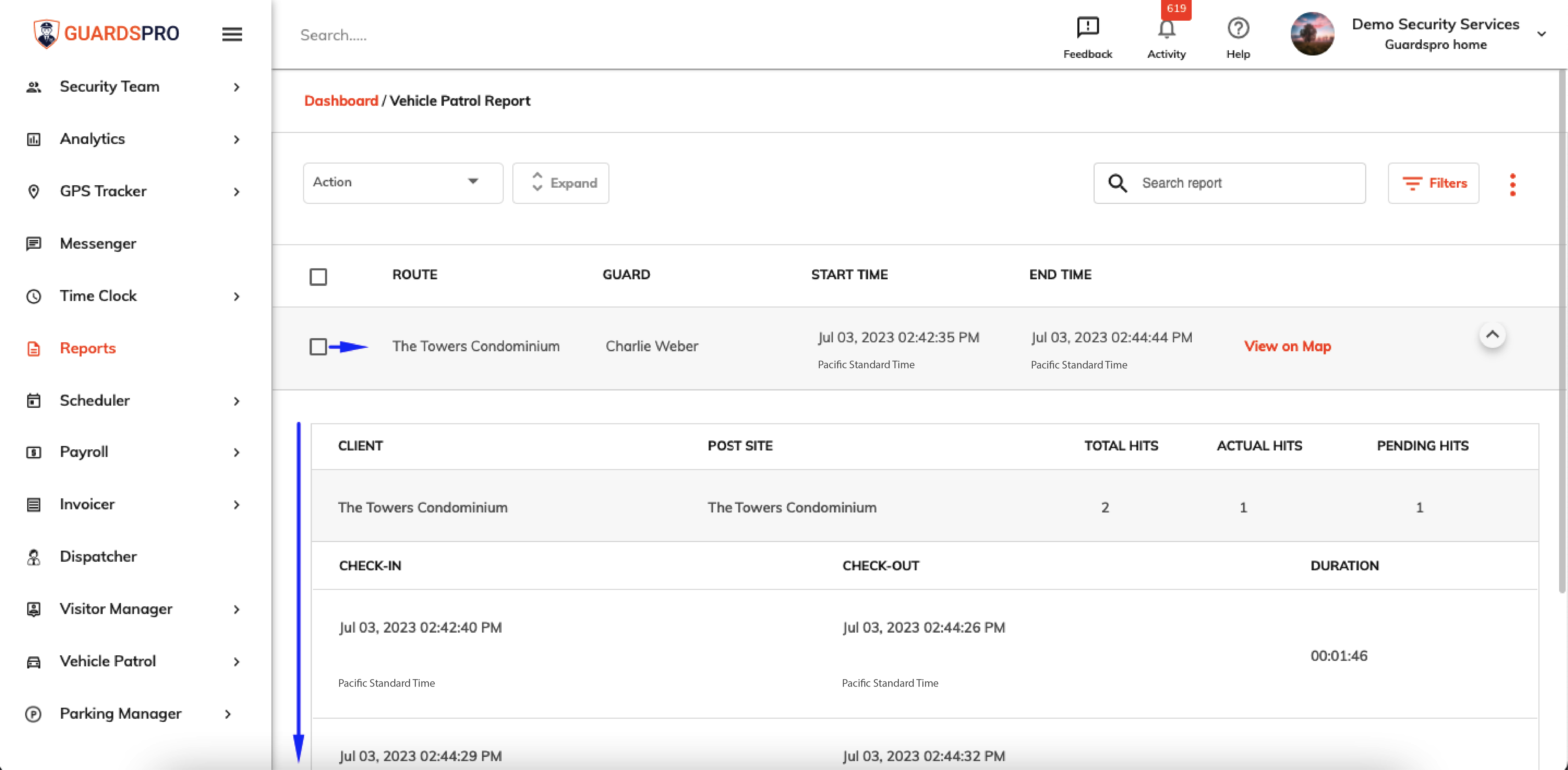Click the 00:01:46 duration value
Viewport: 1568px width, 770px height.
coord(1339,656)
